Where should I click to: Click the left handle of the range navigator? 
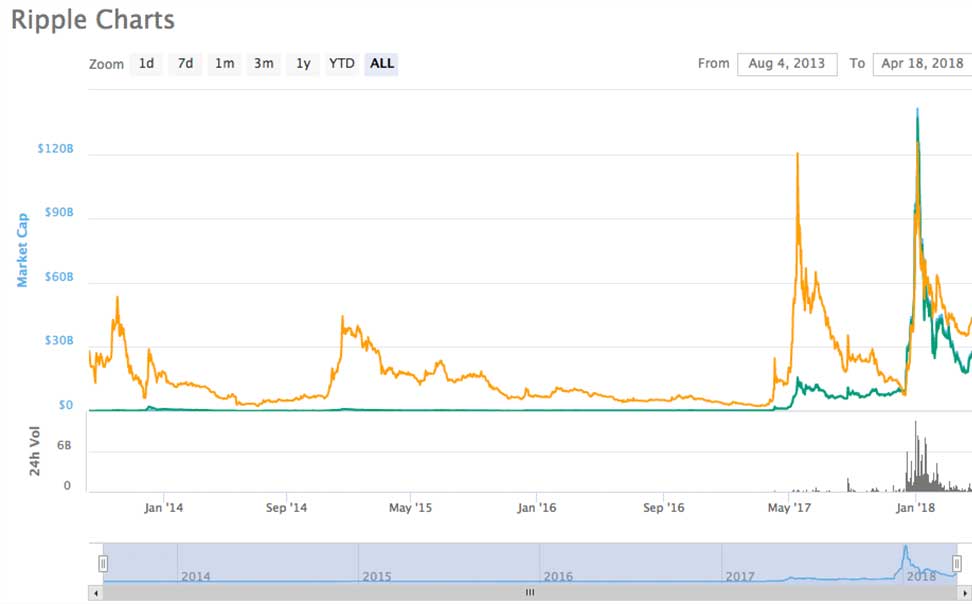pos(102,563)
